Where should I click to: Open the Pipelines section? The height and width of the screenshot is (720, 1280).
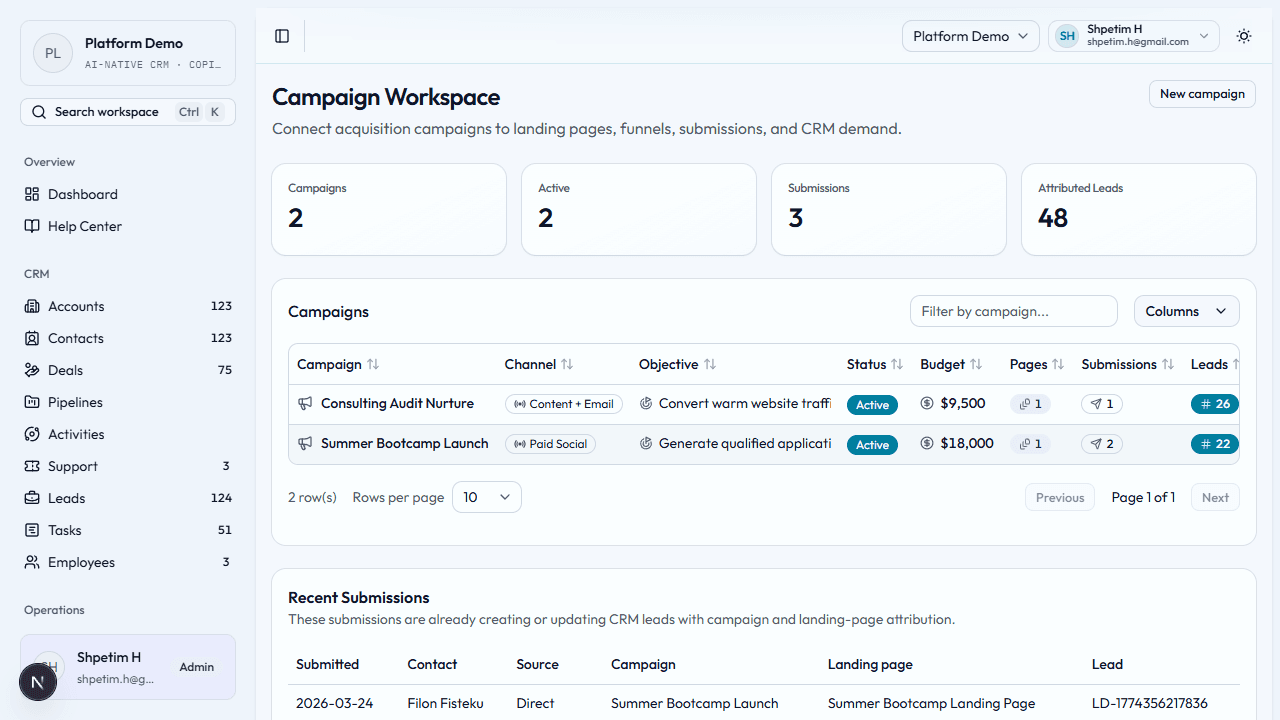(75, 402)
